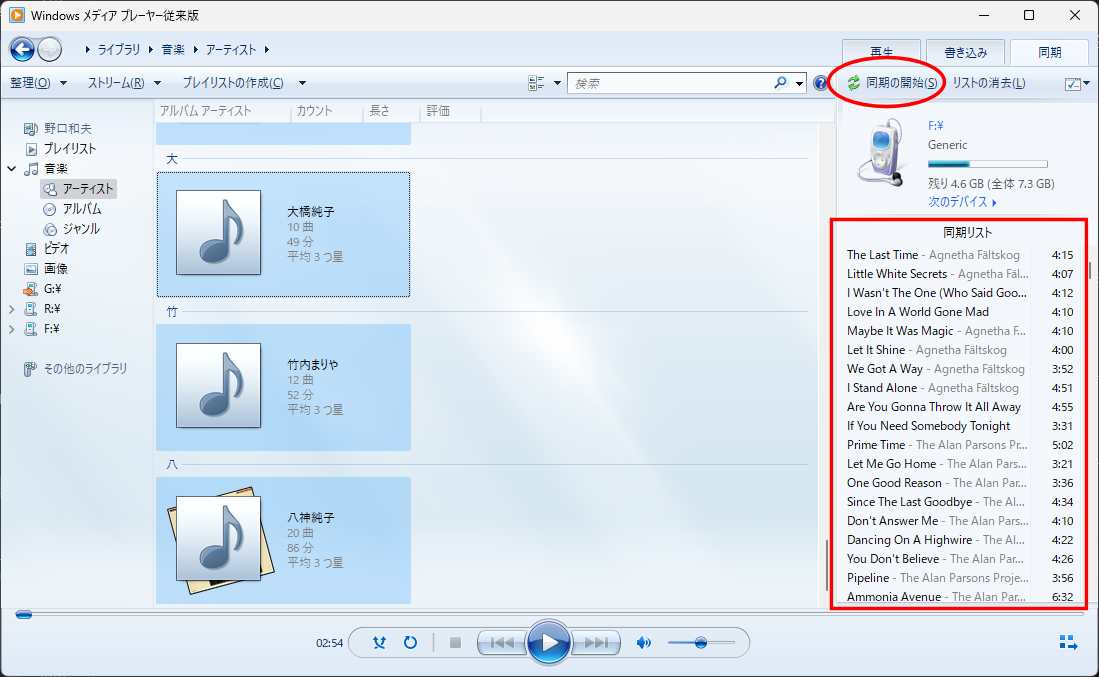This screenshot has width=1099, height=677.
Task: Click the large Play button
Action: (x=548, y=642)
